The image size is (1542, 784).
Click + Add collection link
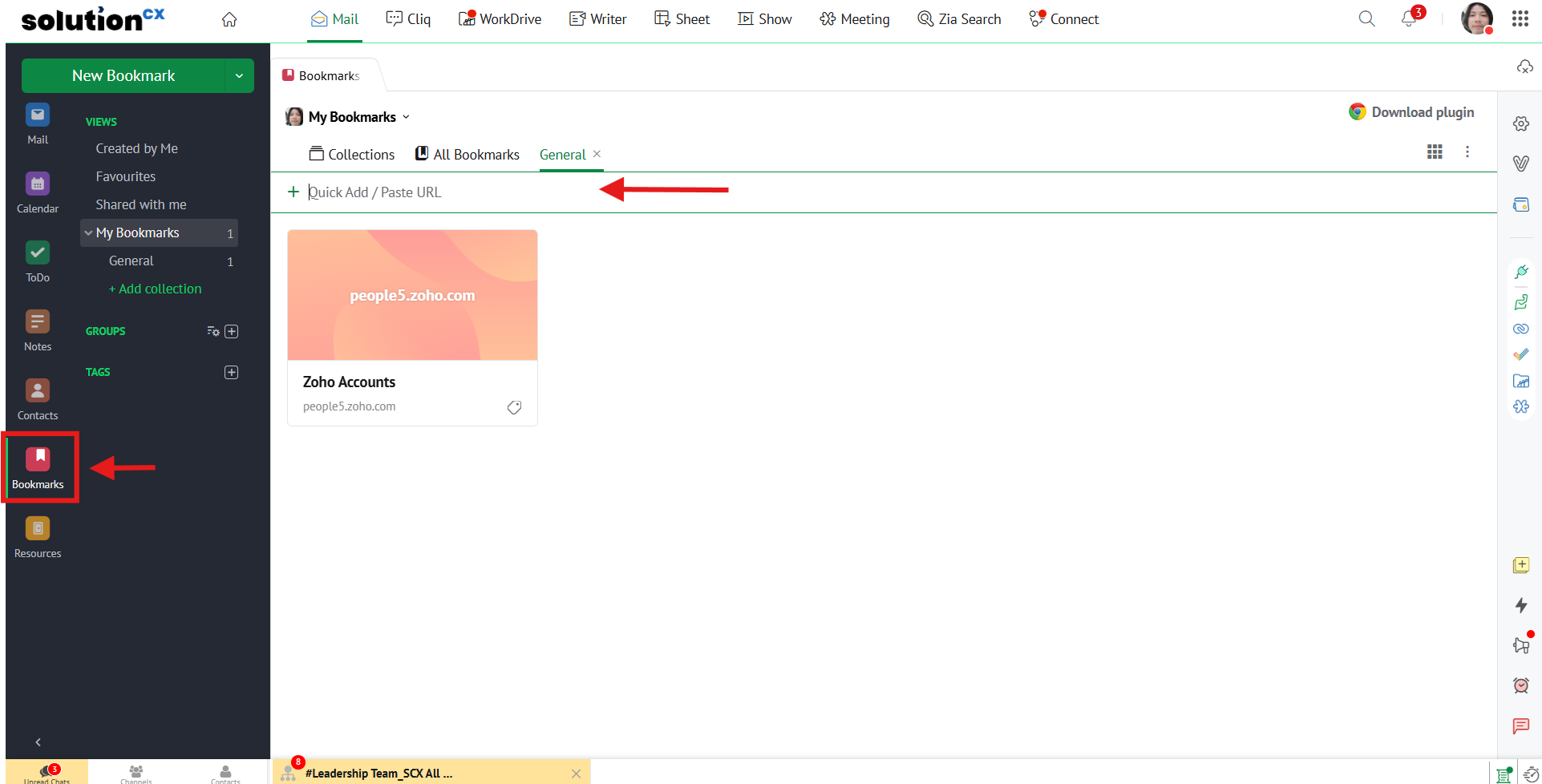point(156,289)
